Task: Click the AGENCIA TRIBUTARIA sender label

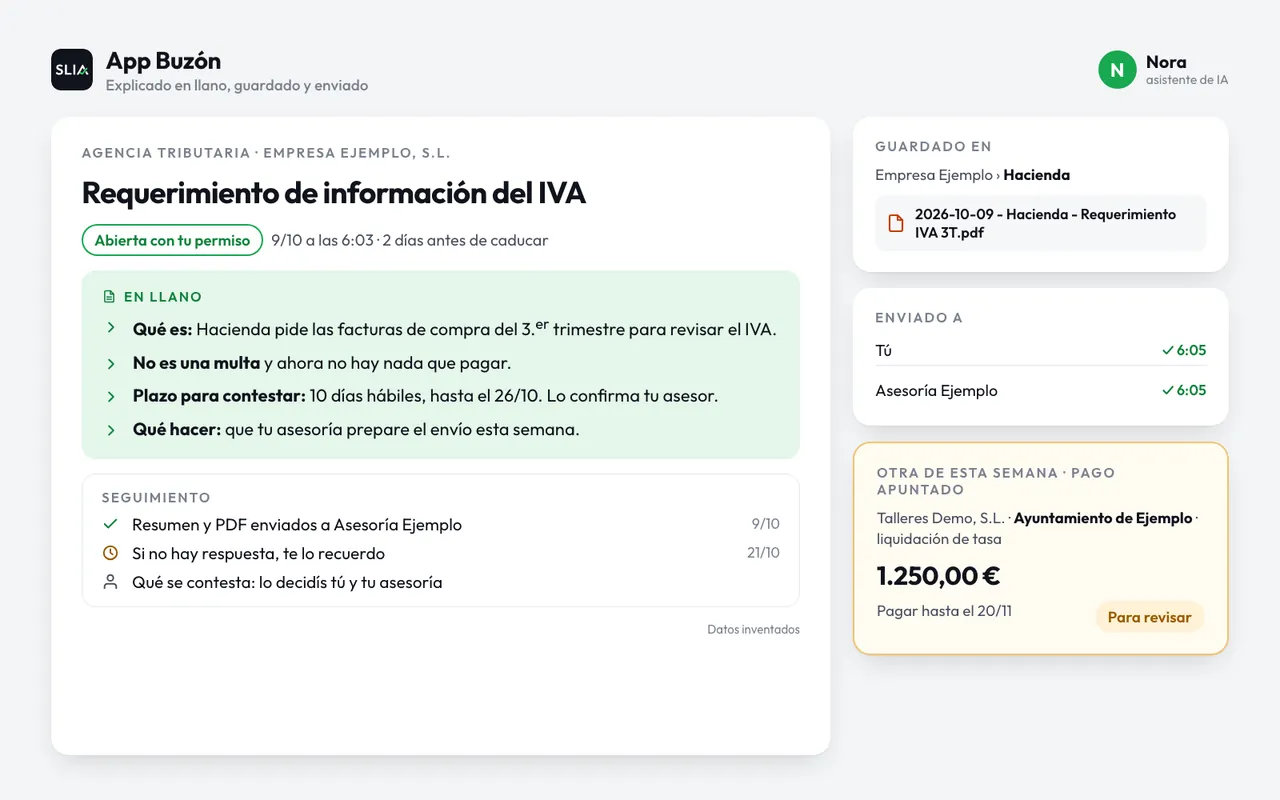Action: pyautogui.click(x=166, y=153)
